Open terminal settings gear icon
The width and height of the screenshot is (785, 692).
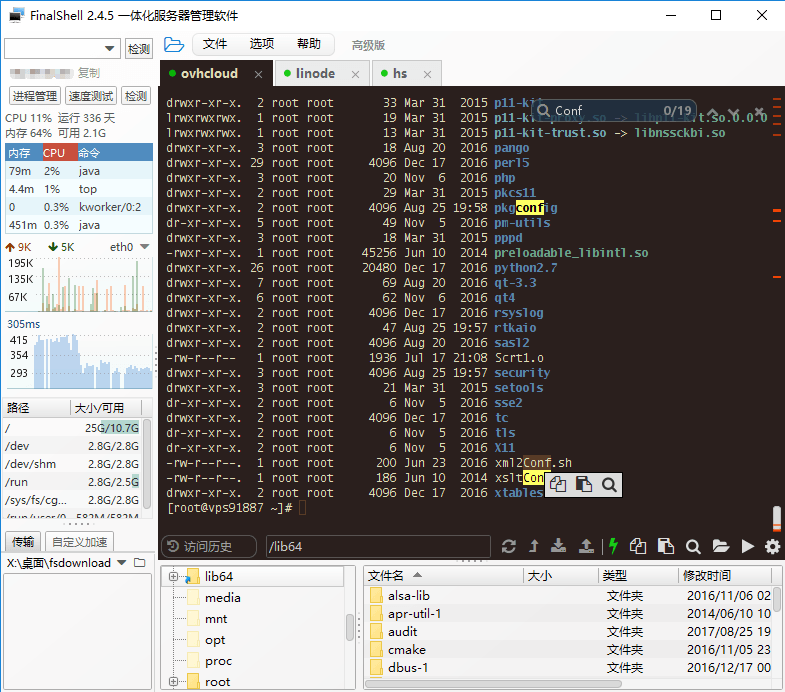pos(772,546)
